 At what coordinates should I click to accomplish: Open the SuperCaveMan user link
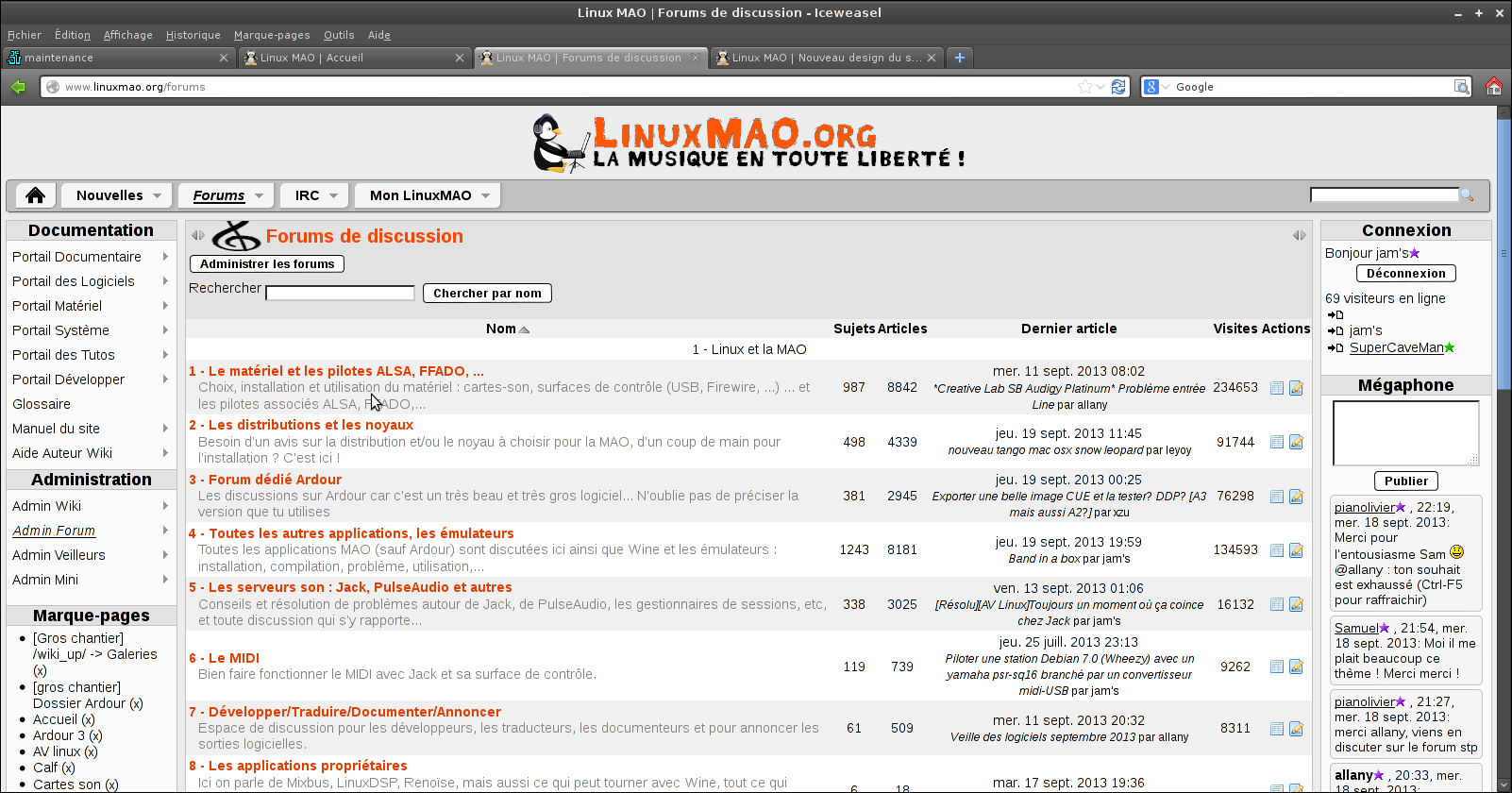click(1397, 347)
